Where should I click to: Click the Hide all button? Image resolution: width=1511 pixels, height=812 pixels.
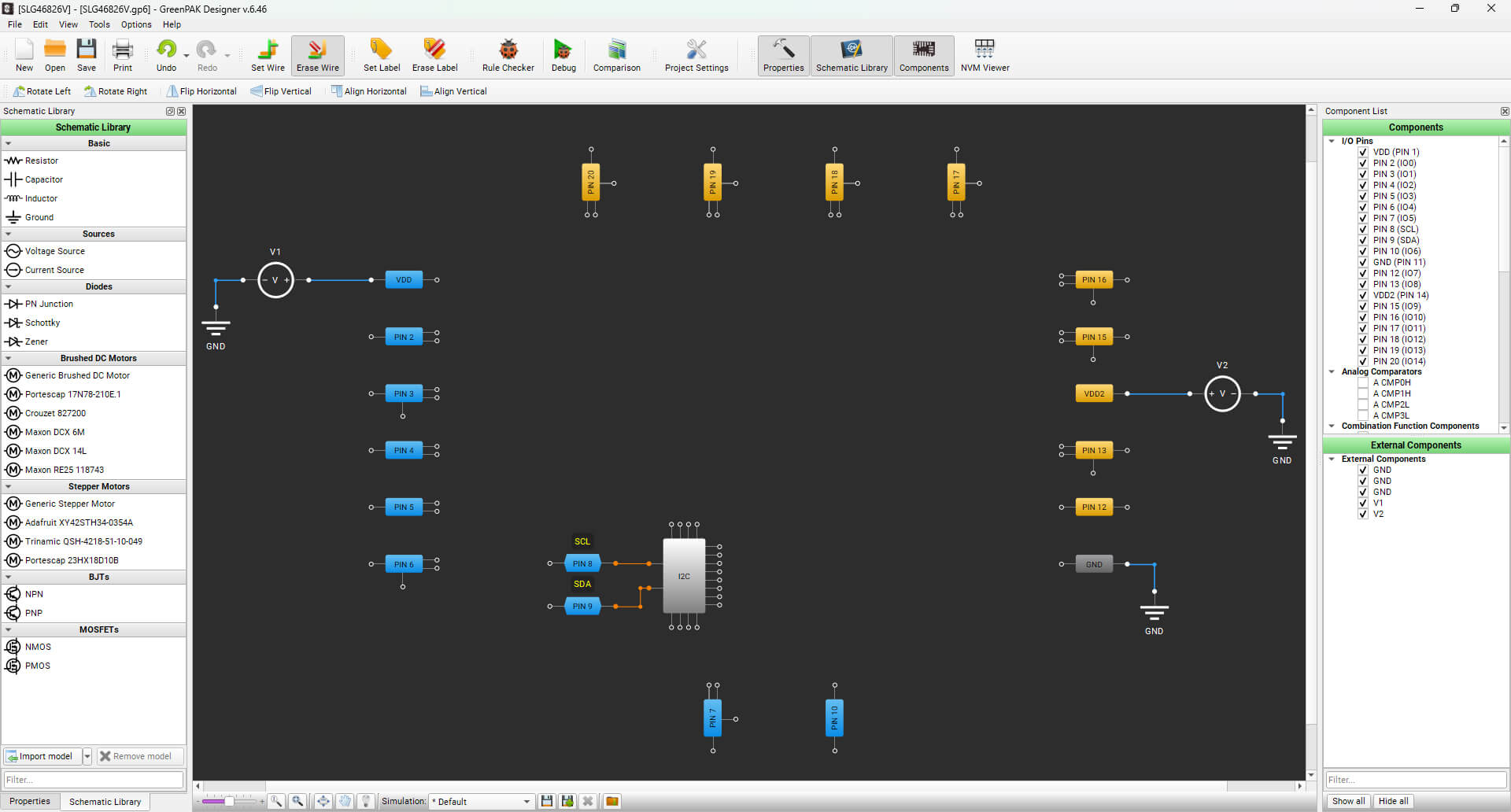tap(1393, 802)
